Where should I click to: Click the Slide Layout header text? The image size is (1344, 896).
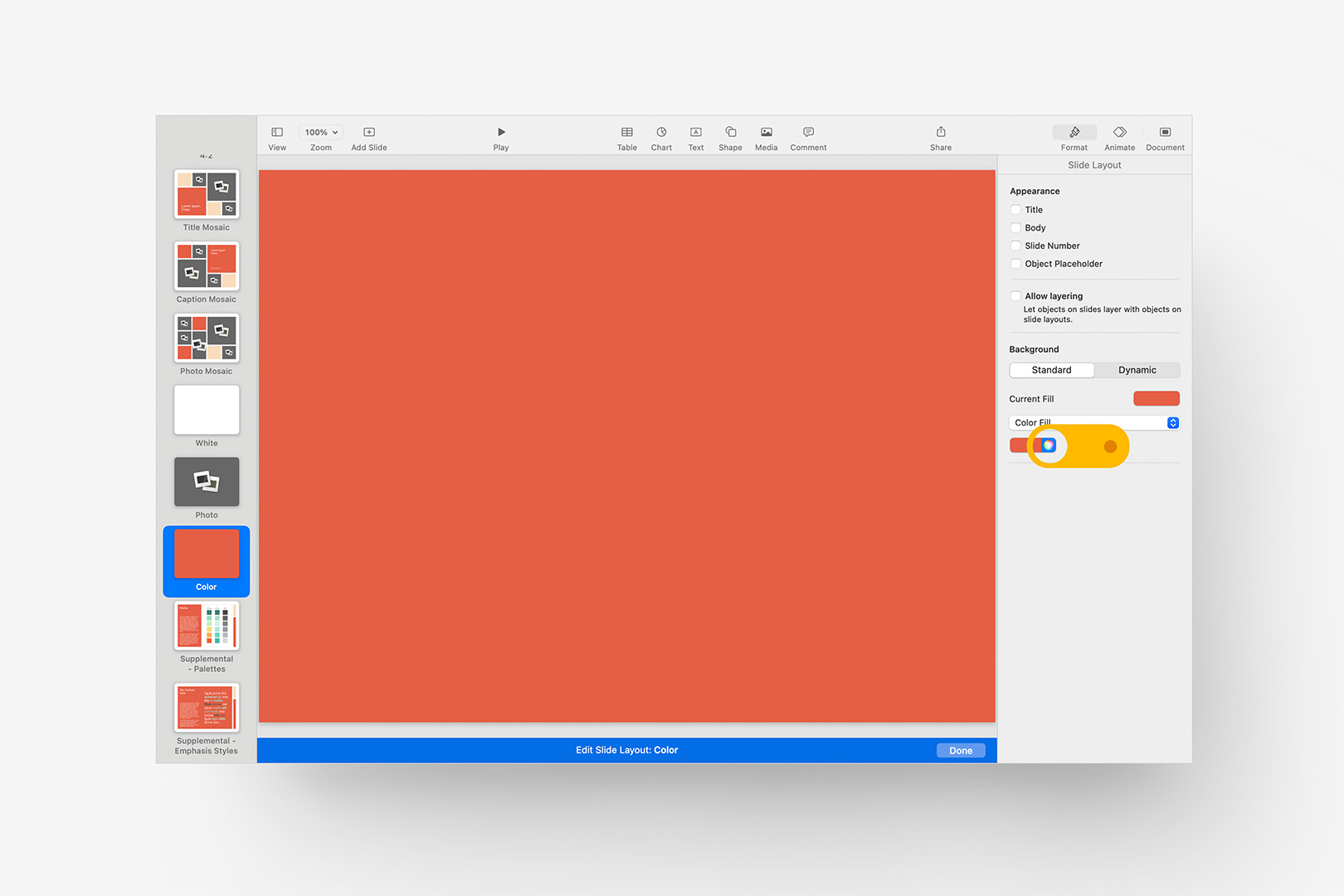click(x=1094, y=165)
